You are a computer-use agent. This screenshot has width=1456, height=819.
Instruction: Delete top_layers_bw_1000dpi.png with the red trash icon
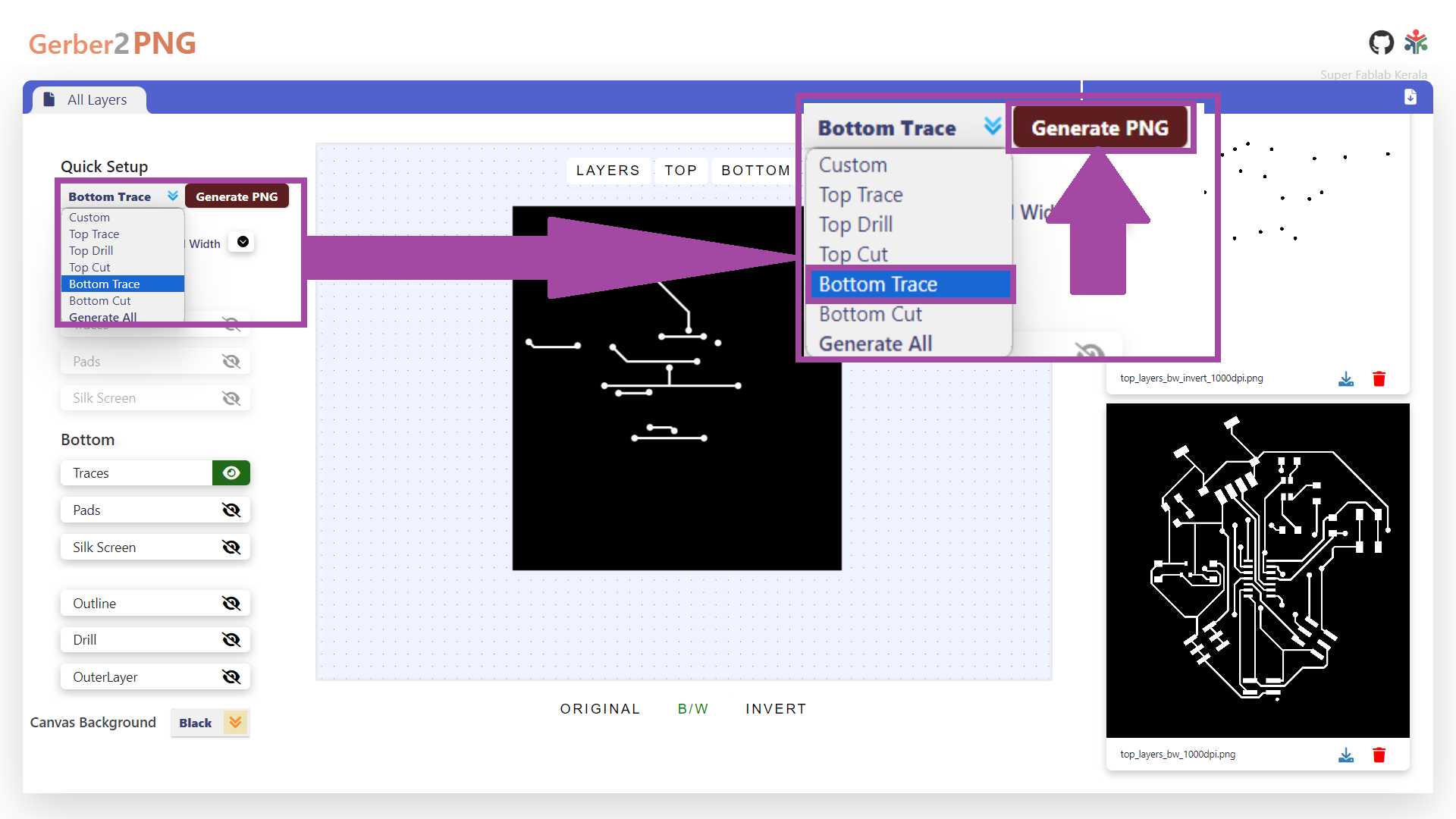1379,755
